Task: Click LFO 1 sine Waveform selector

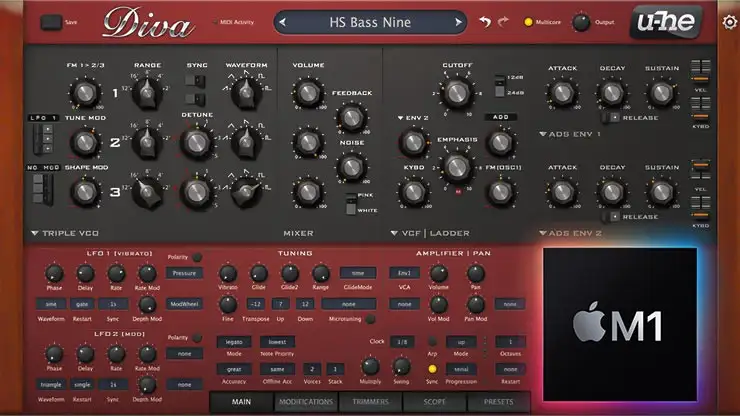Action: point(50,304)
